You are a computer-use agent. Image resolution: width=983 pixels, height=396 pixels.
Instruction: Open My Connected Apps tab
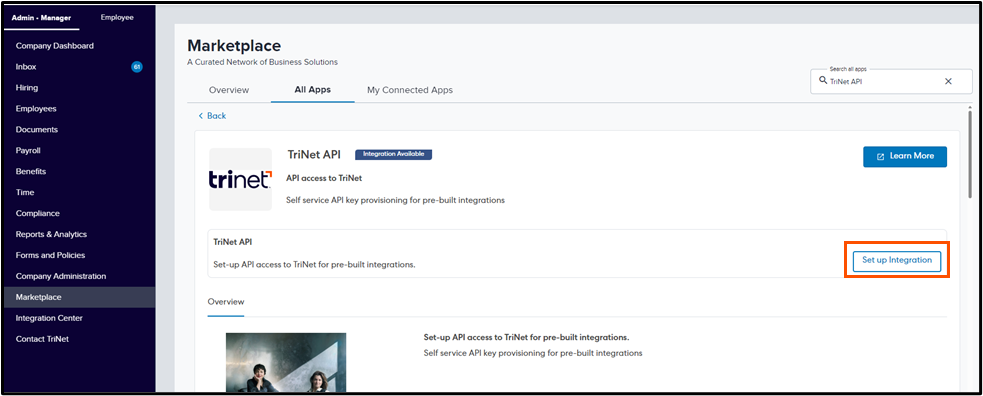coord(410,90)
